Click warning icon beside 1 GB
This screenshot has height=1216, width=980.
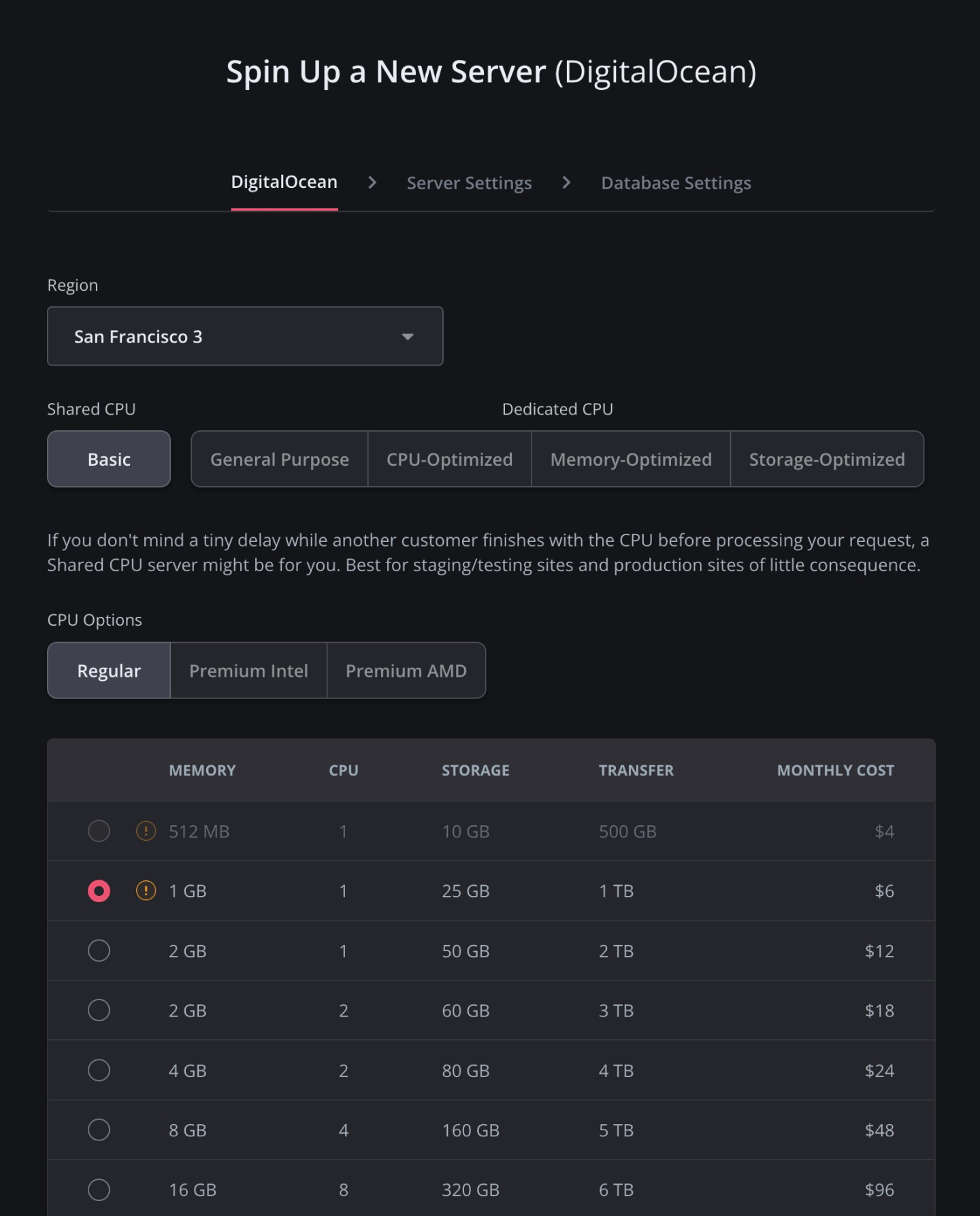pyautogui.click(x=146, y=891)
